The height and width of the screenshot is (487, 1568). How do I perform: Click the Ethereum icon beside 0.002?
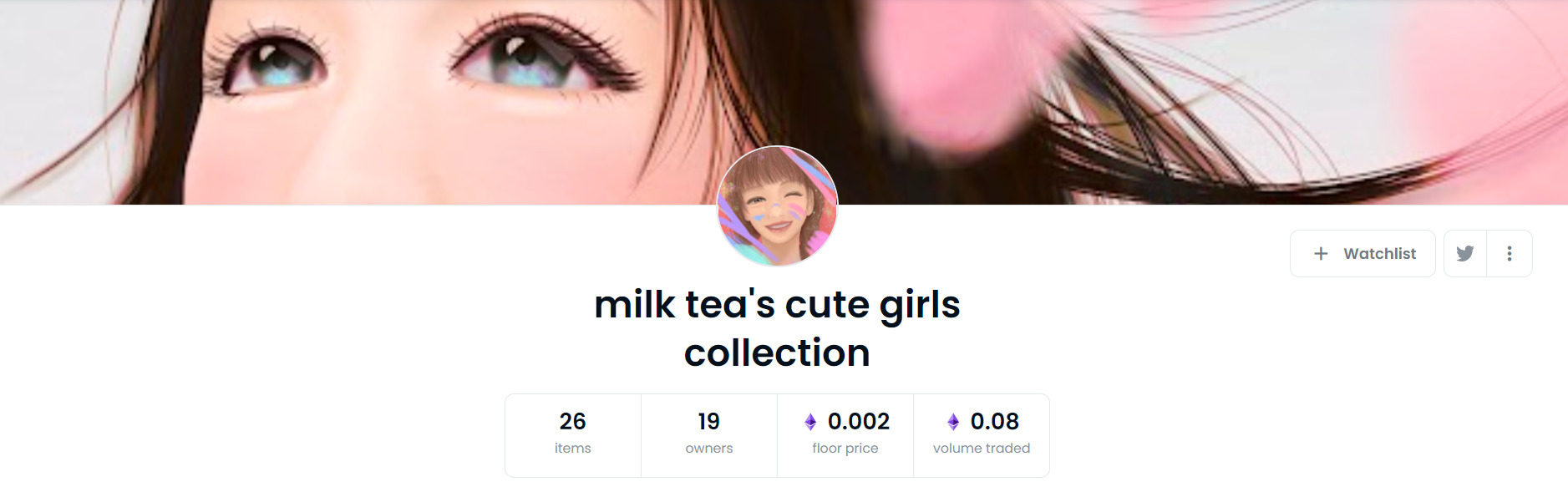[x=810, y=422]
